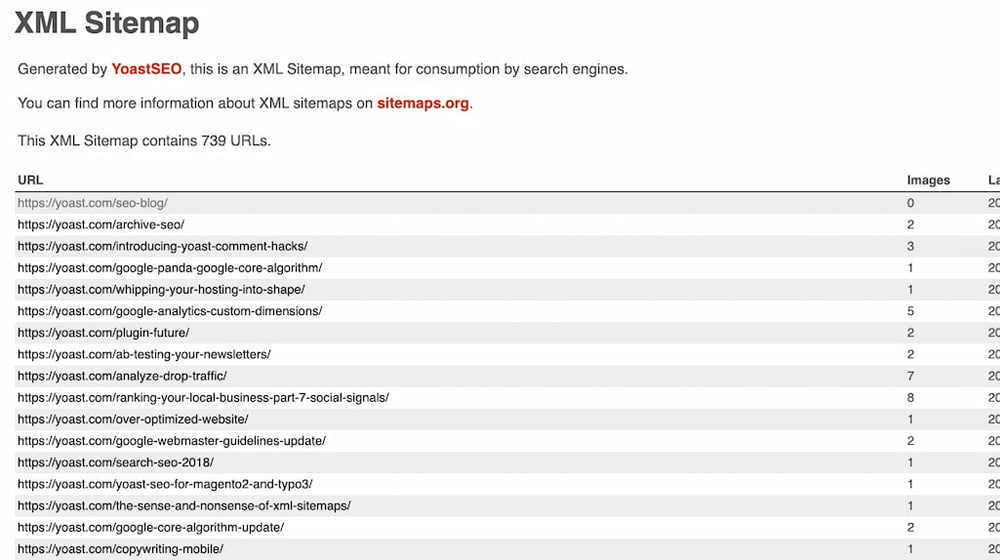Screen dimensions: 1000x560
Task: Open the search-seo-2018 URL
Action: (115, 463)
